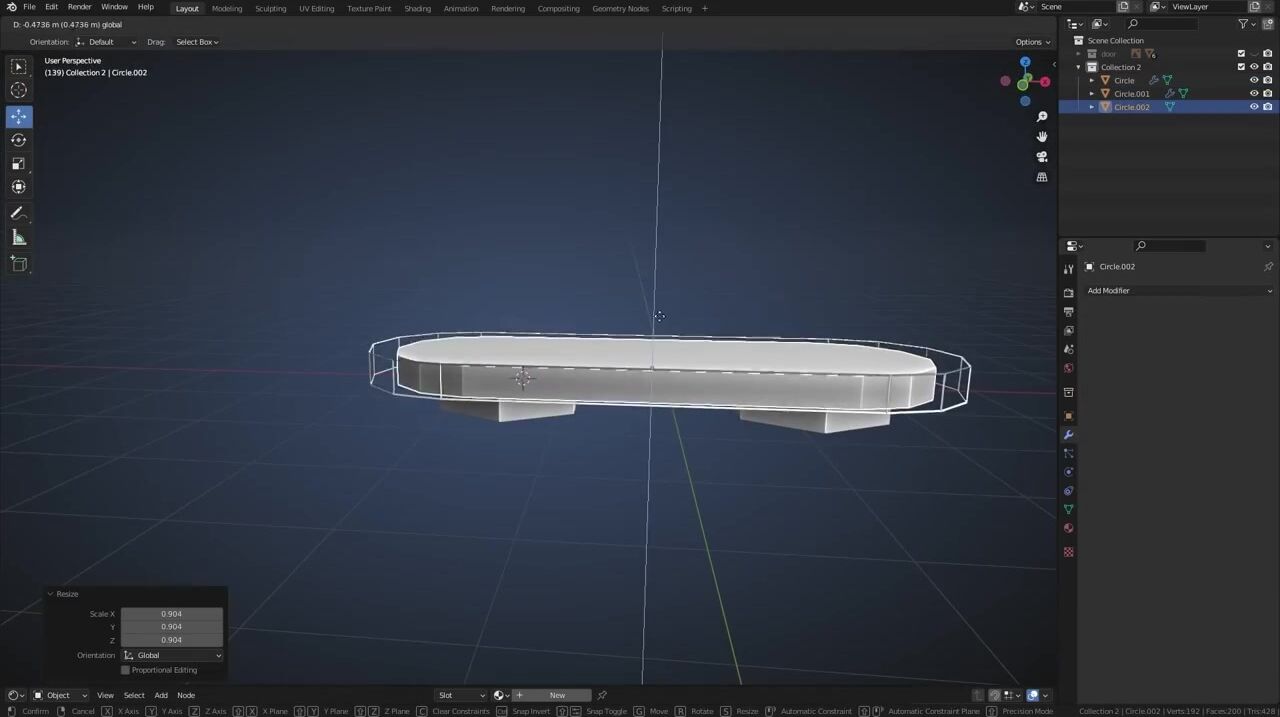The height and width of the screenshot is (717, 1280).
Task: Toggle visibility of Collection 2
Action: pos(1254,67)
